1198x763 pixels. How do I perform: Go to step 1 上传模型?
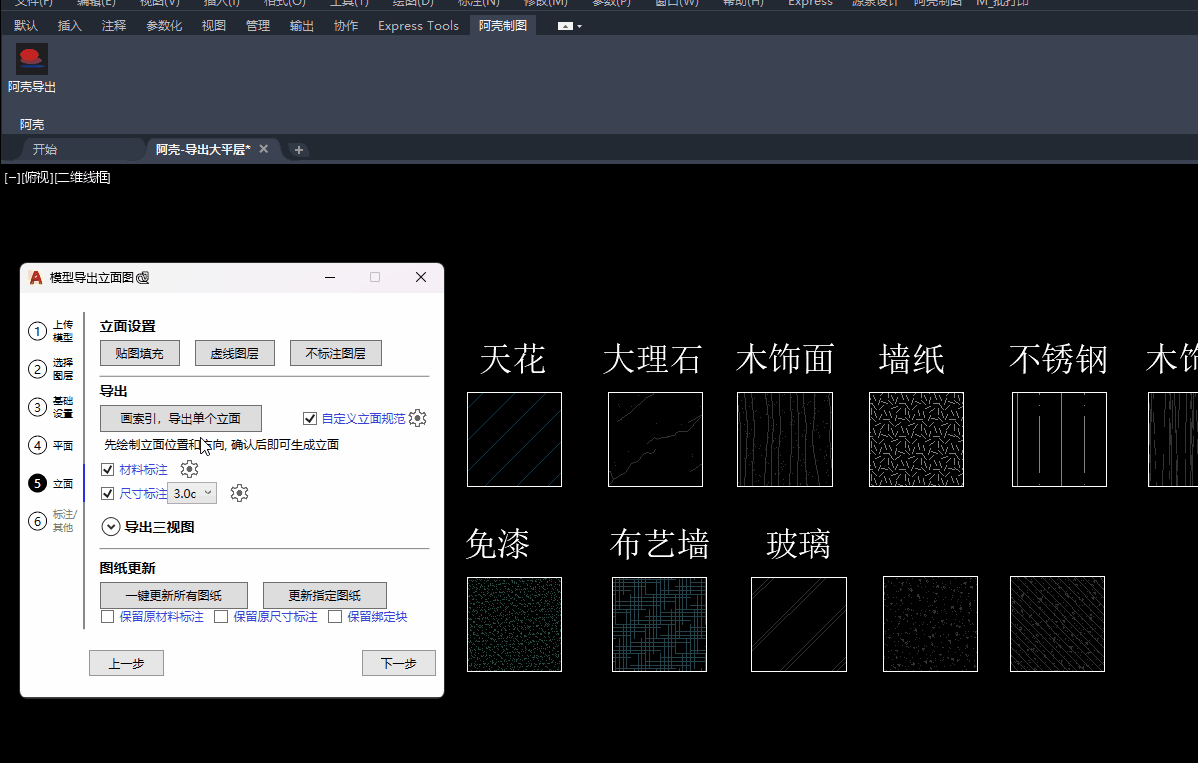pos(38,332)
